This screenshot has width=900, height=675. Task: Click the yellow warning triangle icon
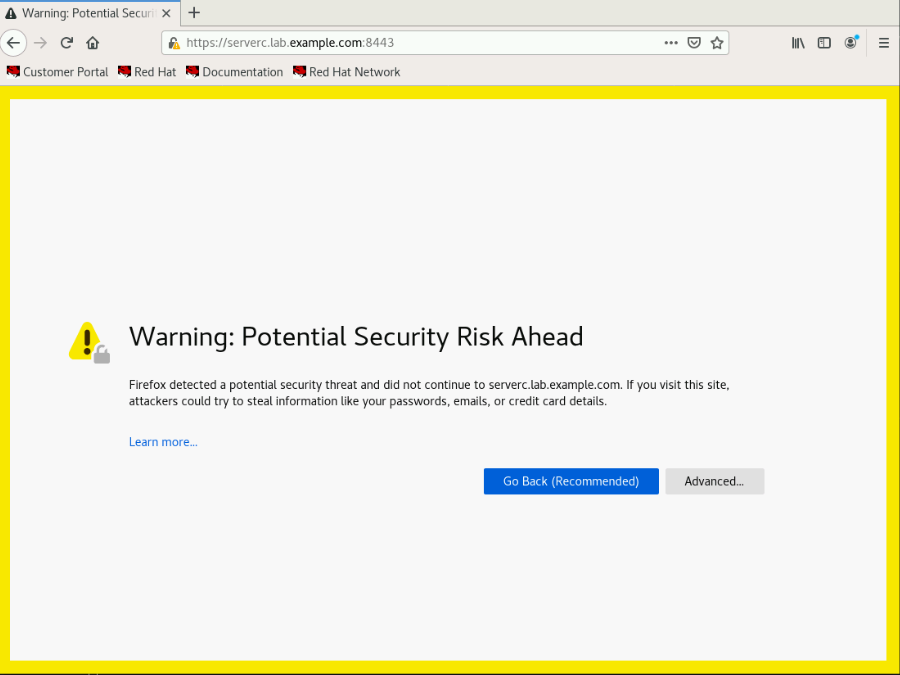(x=89, y=343)
